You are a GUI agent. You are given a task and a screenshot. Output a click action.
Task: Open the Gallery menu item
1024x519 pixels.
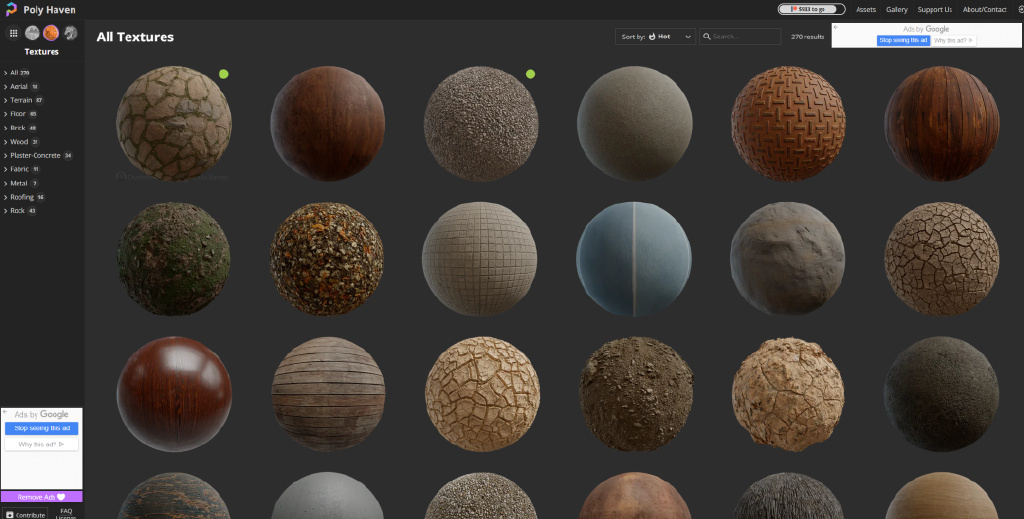click(896, 10)
